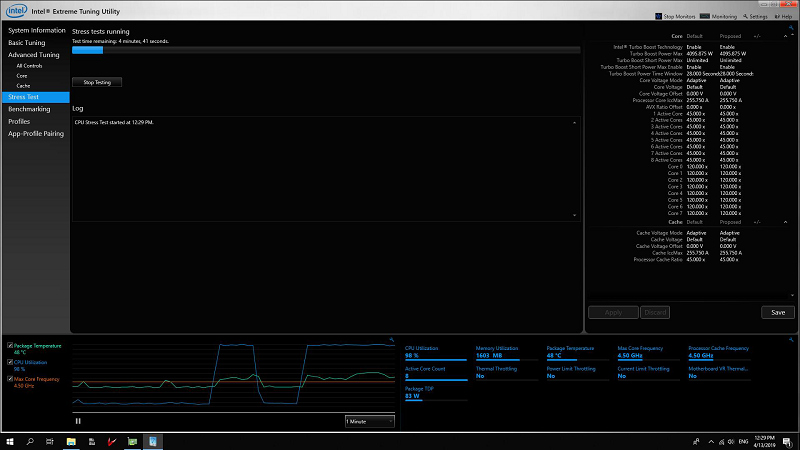Collapse the Cache settings section
The height and width of the screenshot is (450, 800).
click(785, 222)
